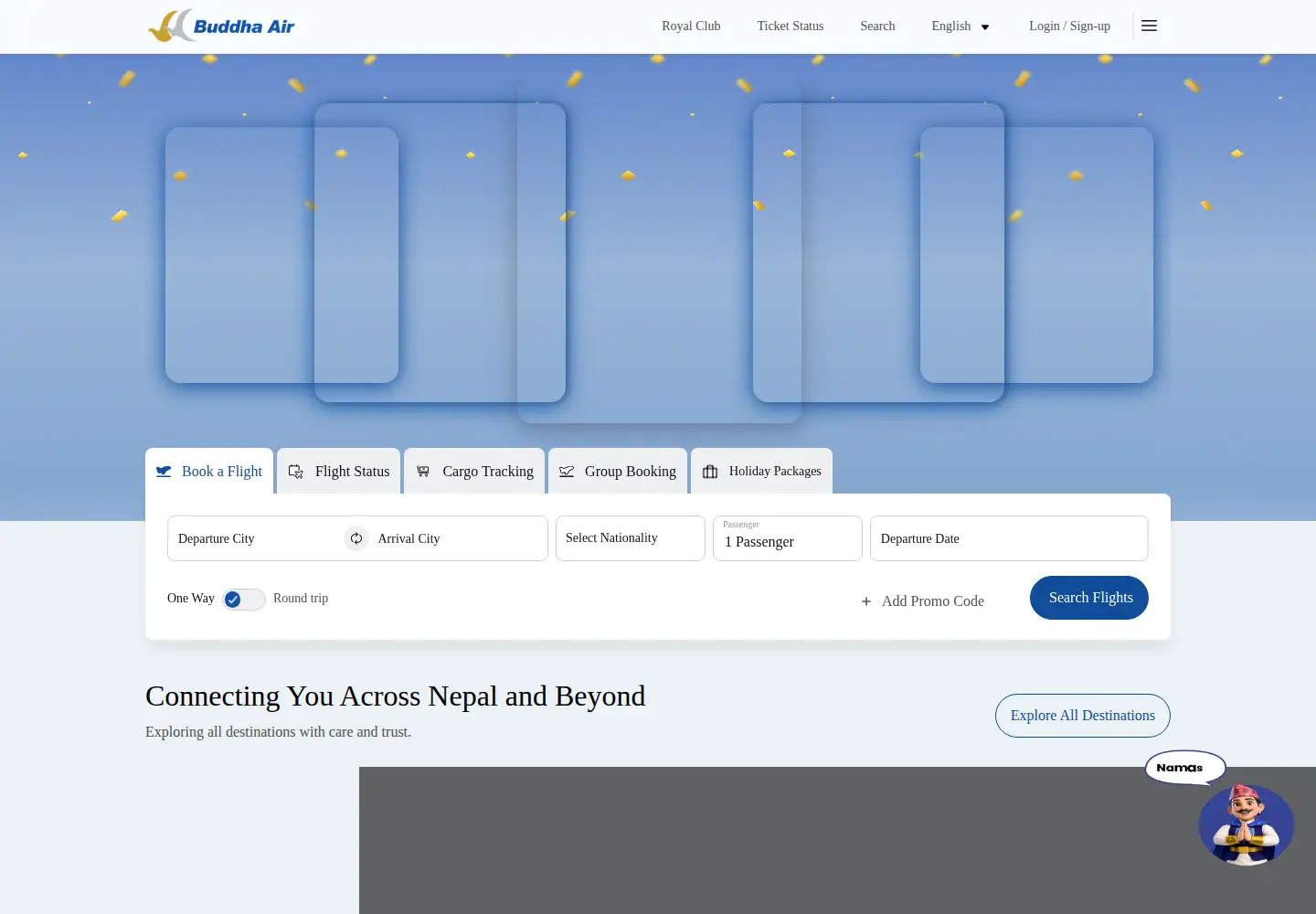Open the 1 Passenger selector

click(788, 538)
